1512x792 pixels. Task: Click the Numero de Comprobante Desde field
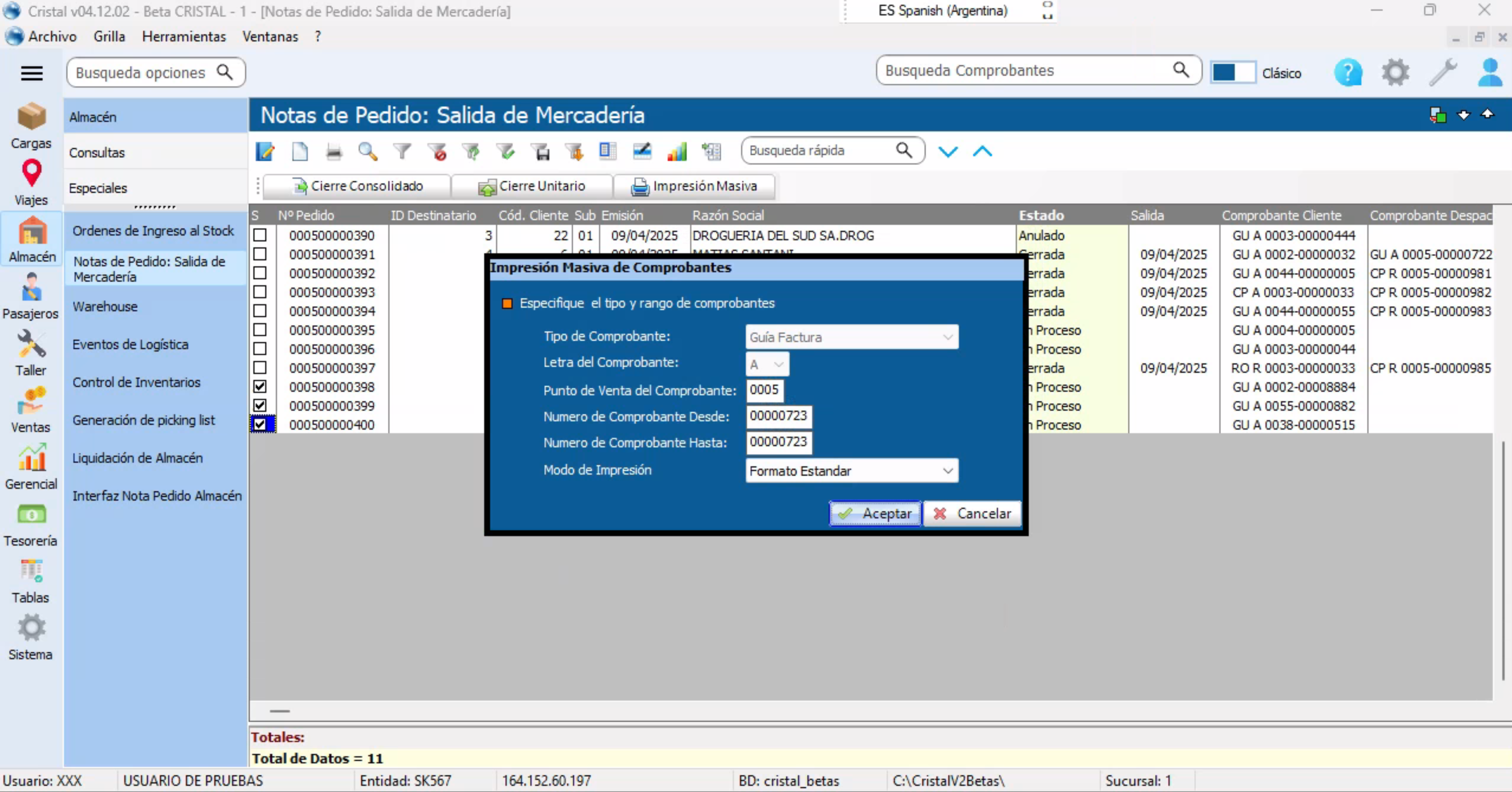[778, 416]
